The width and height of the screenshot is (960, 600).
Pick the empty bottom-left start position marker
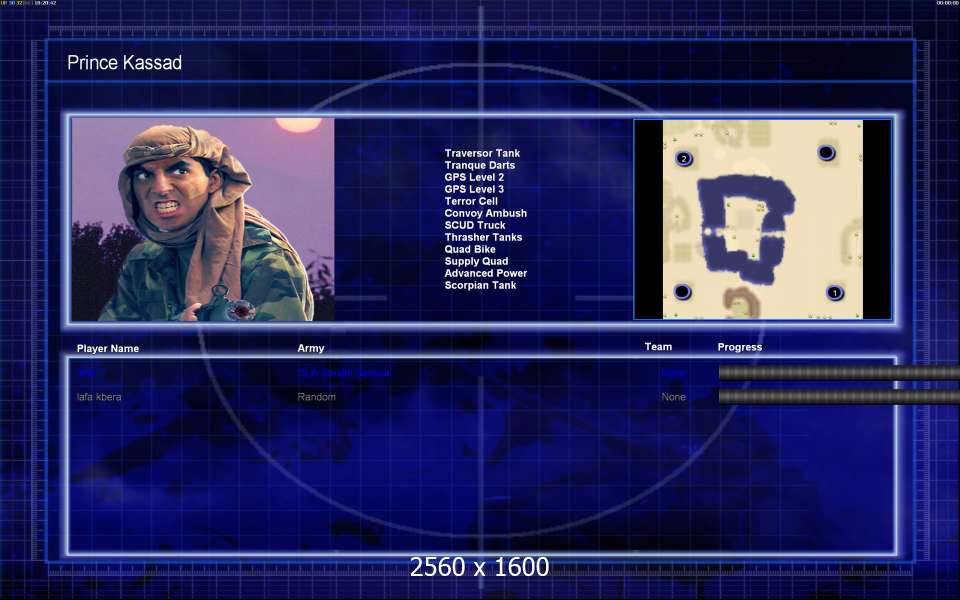[x=682, y=292]
